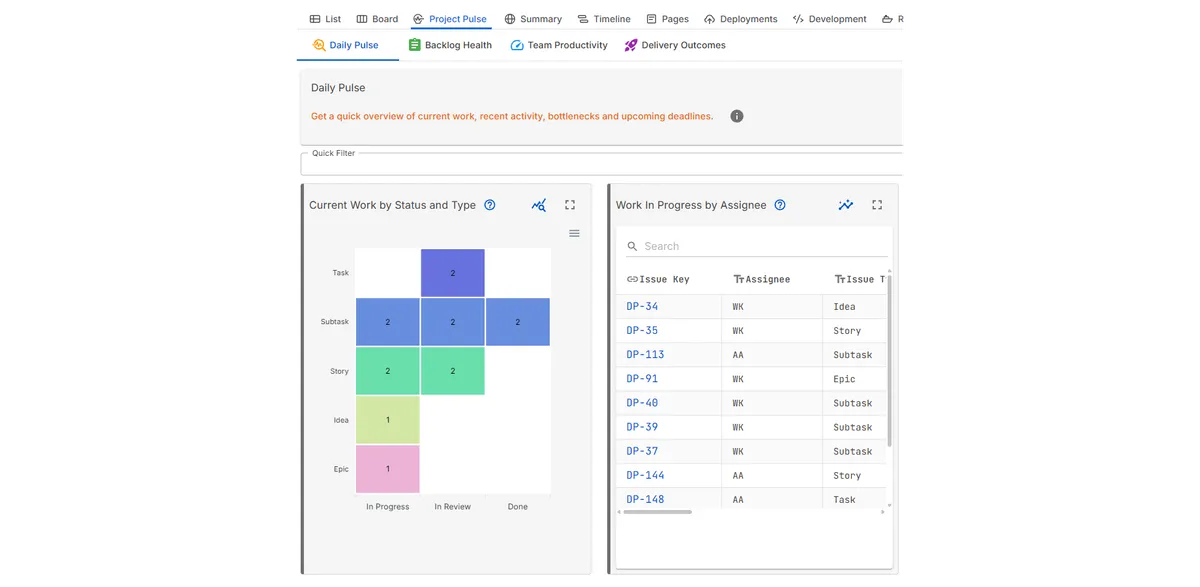Click trend line icon on Work In Progress panel
Image resolution: width=1200 pixels, height=587 pixels.
click(x=846, y=205)
